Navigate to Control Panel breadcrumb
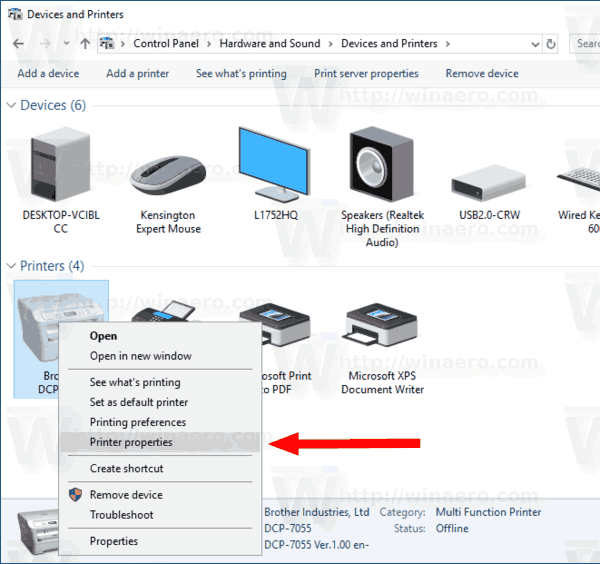The image size is (600, 564). coord(166,44)
